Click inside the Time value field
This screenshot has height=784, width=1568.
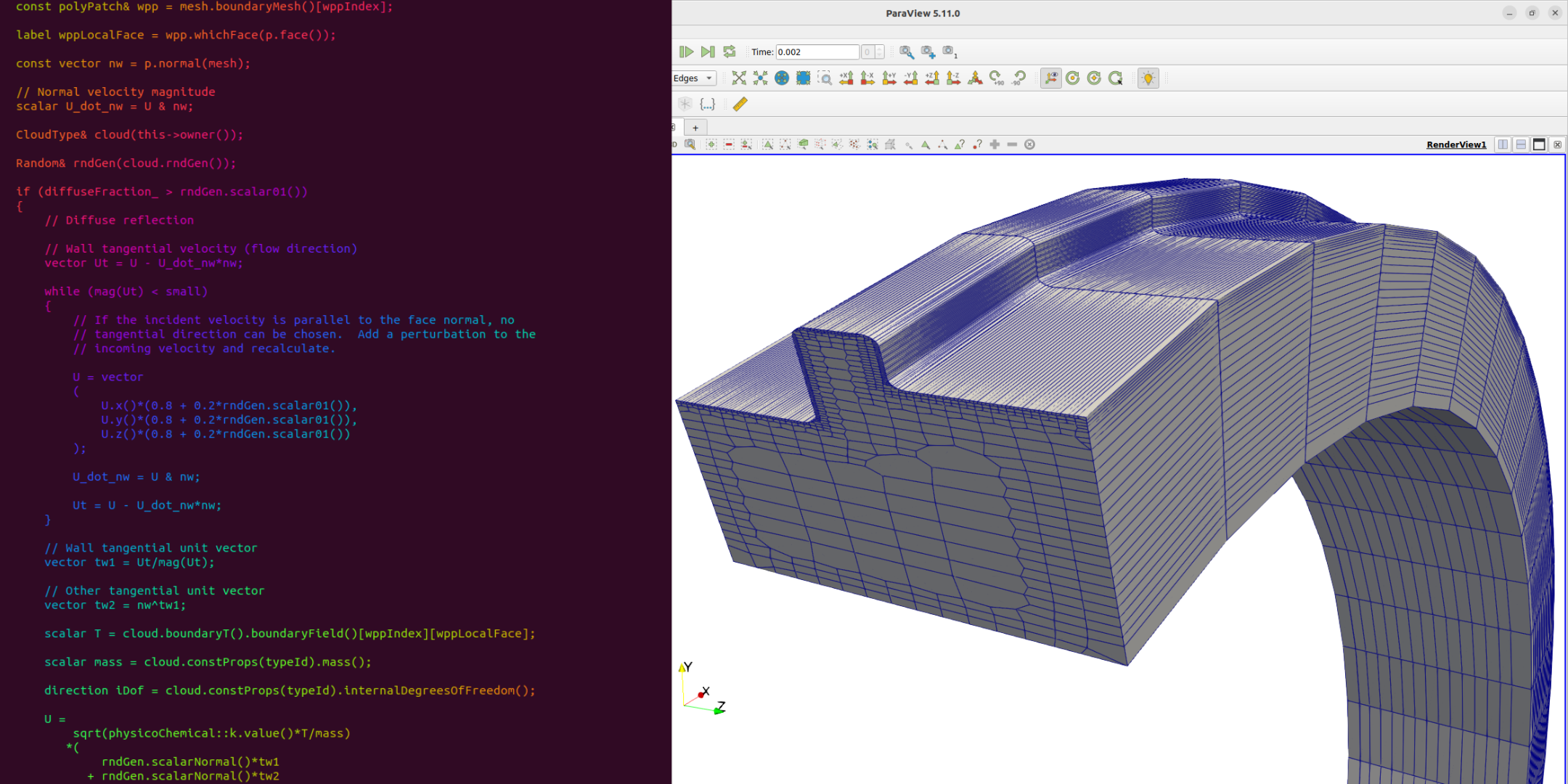(x=817, y=52)
